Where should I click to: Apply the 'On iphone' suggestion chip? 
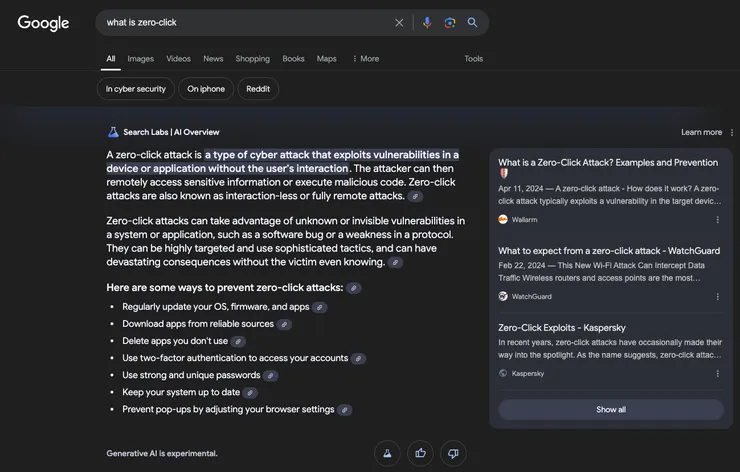pyautogui.click(x=206, y=89)
